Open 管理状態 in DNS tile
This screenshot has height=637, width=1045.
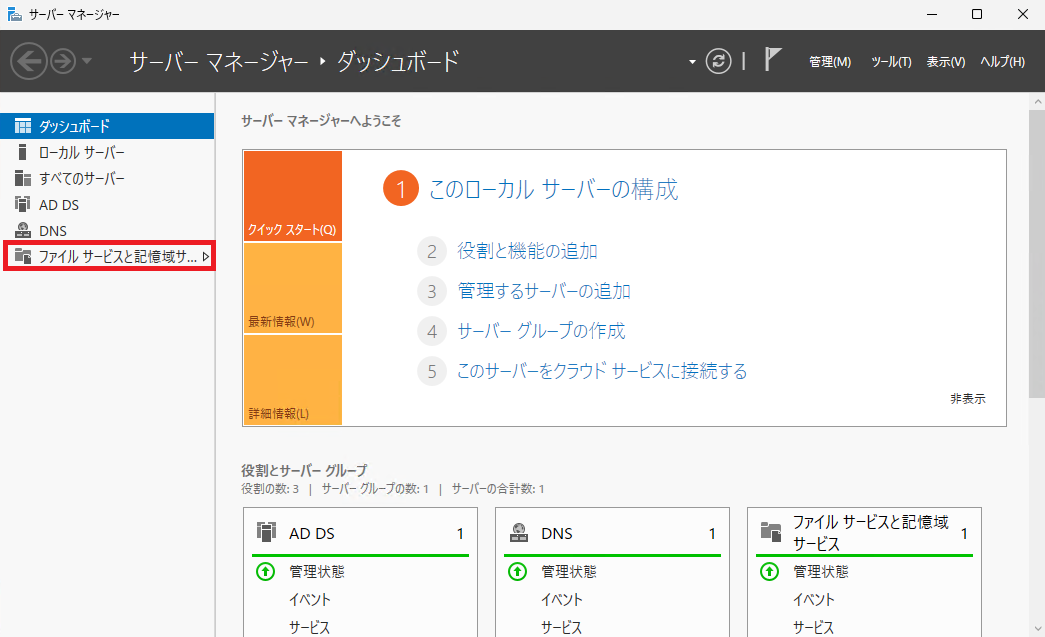568,572
